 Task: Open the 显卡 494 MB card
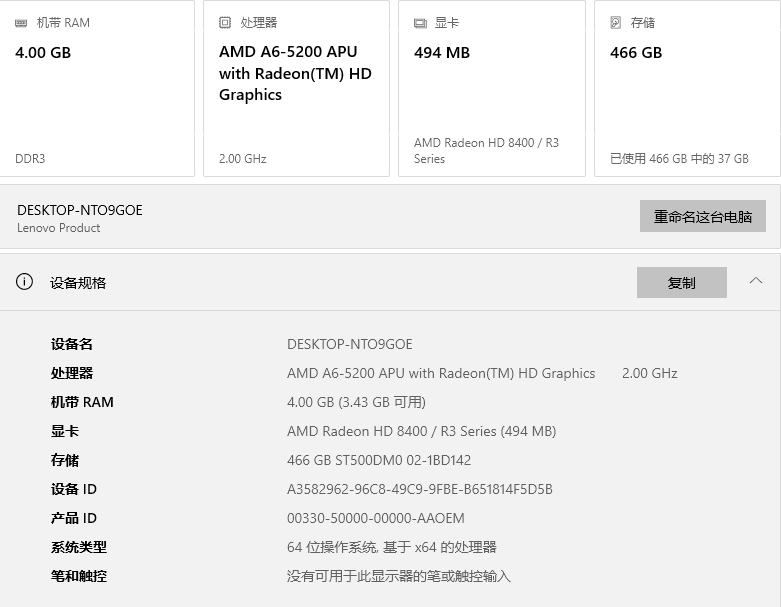pyautogui.click(x=492, y=88)
